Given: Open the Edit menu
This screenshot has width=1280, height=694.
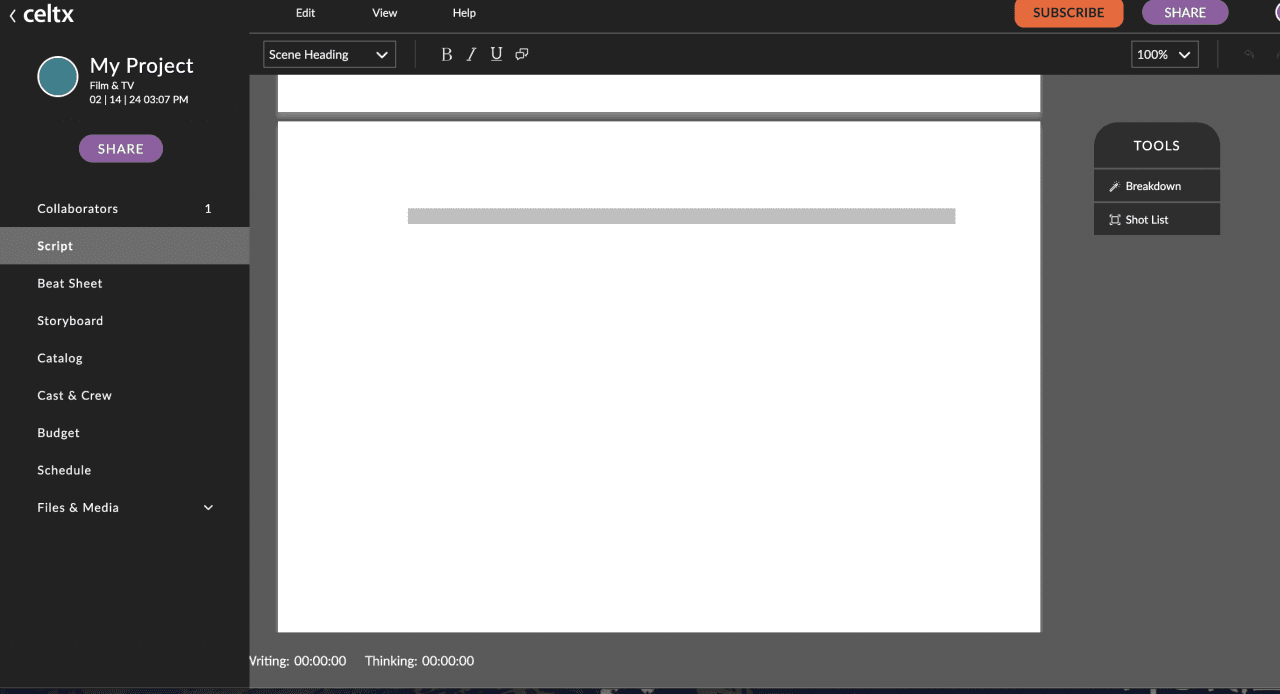Looking at the screenshot, I should tap(305, 13).
